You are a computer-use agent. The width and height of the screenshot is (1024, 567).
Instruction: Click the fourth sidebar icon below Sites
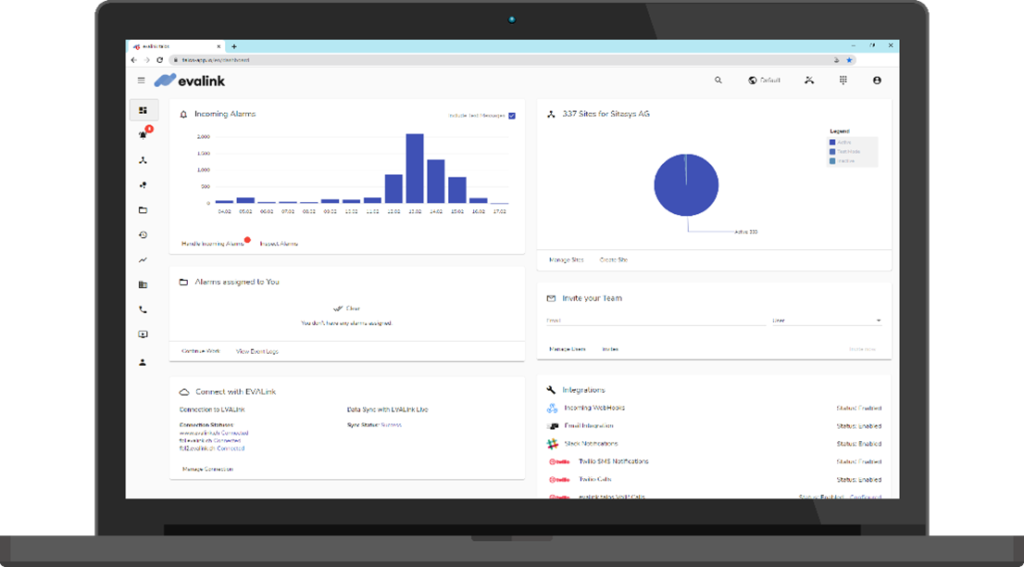click(143, 186)
